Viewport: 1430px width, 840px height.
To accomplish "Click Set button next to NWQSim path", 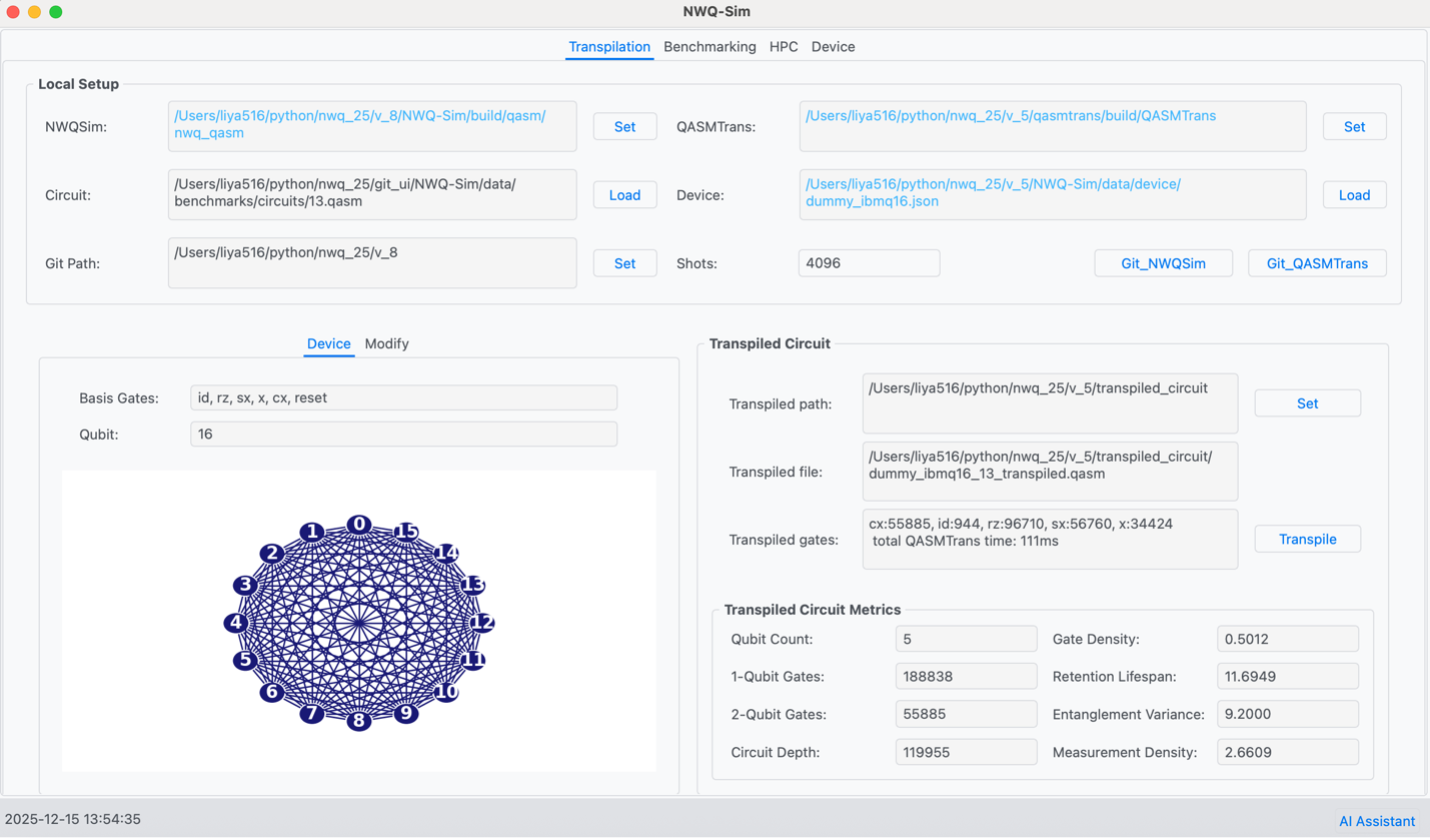I will pyautogui.click(x=624, y=127).
